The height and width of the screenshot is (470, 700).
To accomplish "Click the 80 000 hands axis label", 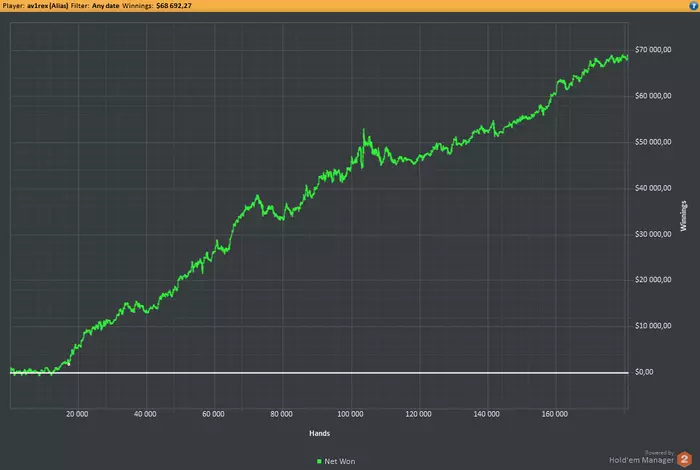I will (281, 414).
